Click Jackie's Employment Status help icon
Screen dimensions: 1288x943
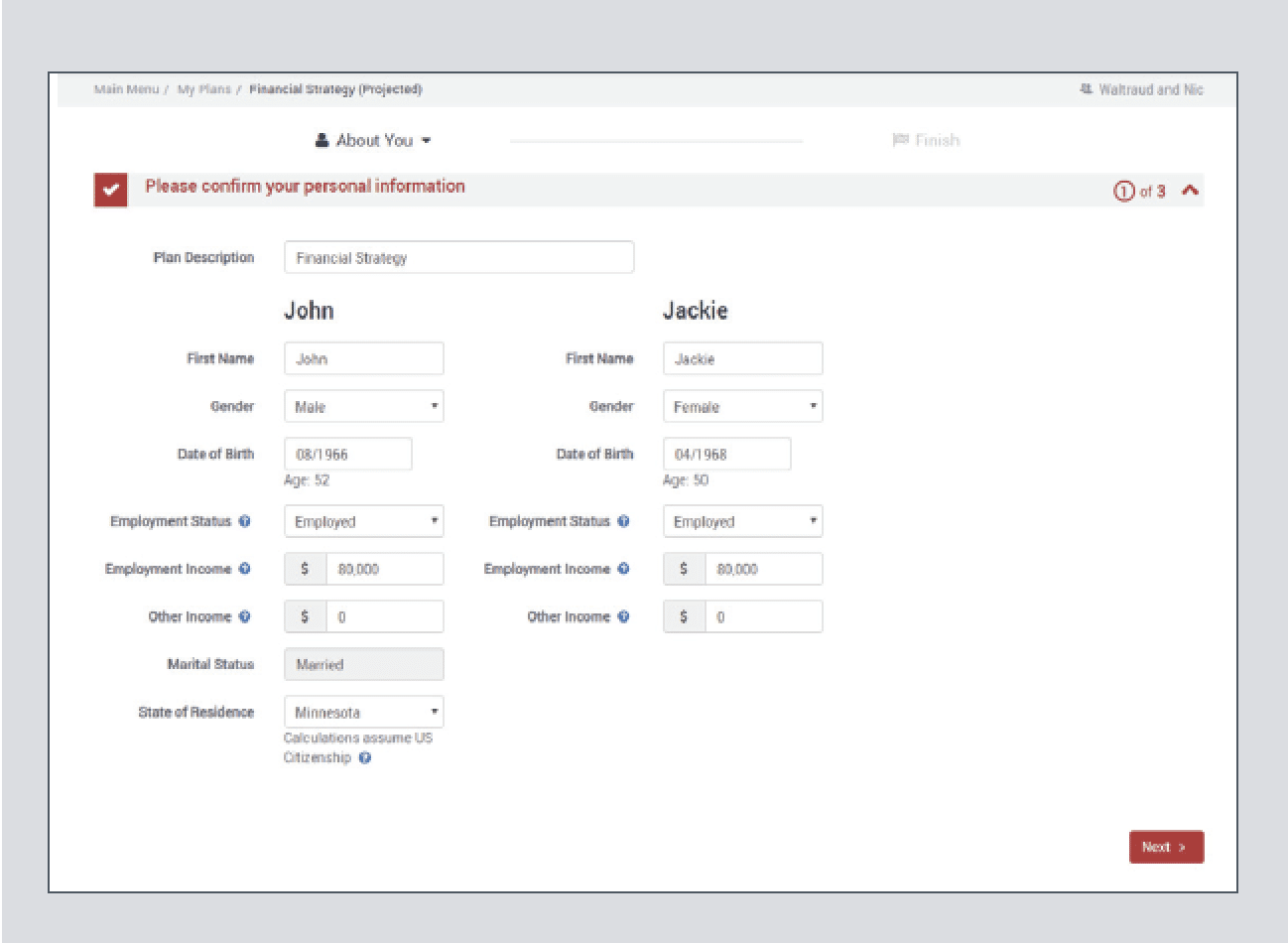623,521
